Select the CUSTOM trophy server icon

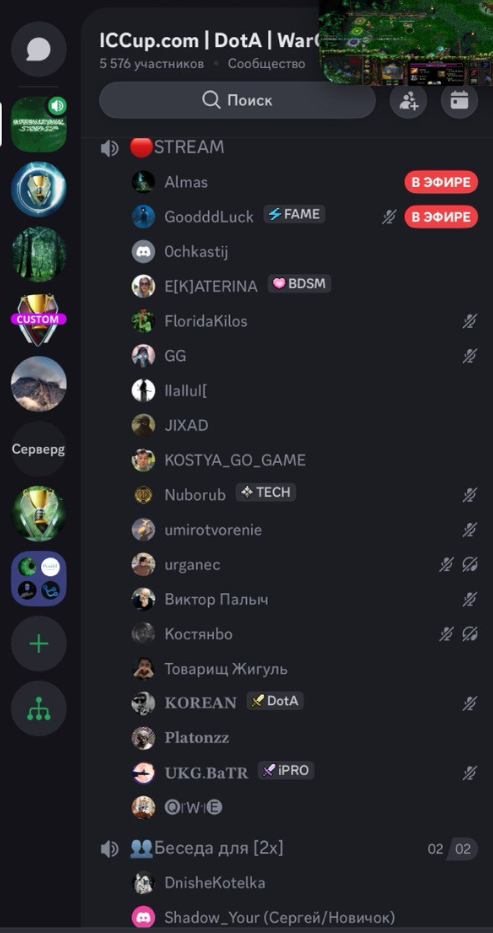point(39,320)
